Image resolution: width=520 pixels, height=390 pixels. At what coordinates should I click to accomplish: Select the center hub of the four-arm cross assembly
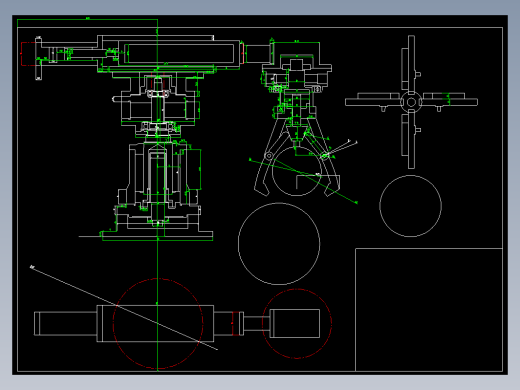tap(411, 102)
